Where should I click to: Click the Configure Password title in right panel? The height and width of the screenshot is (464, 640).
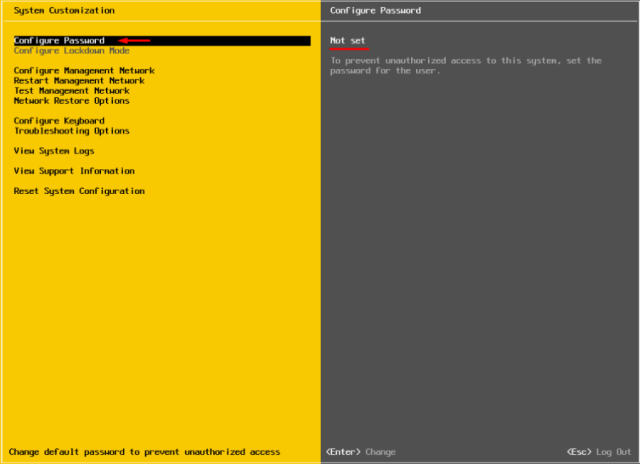tap(375, 10)
